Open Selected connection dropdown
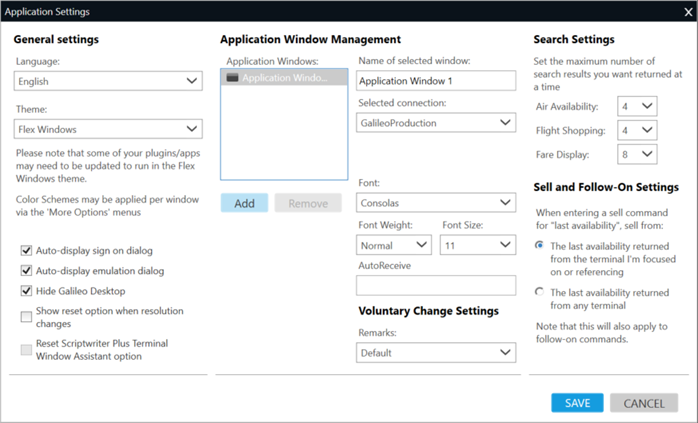 pos(436,122)
